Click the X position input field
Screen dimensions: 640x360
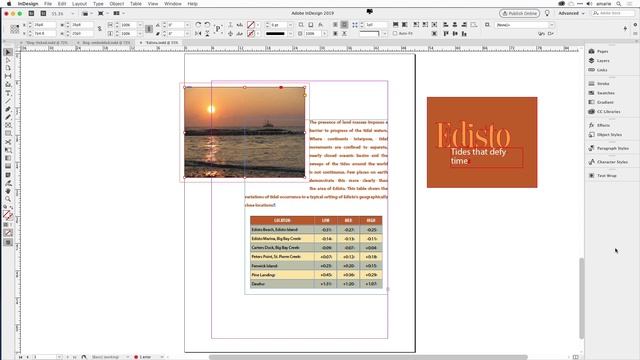[44, 25]
